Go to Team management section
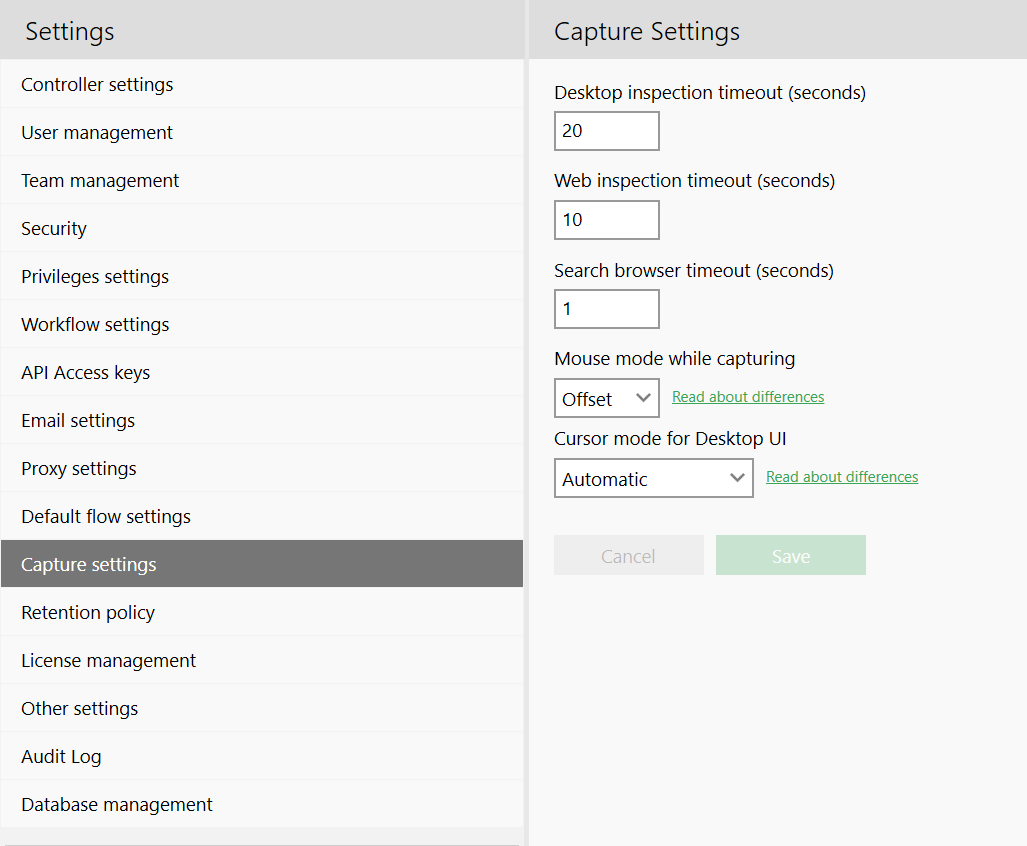 [x=100, y=181]
